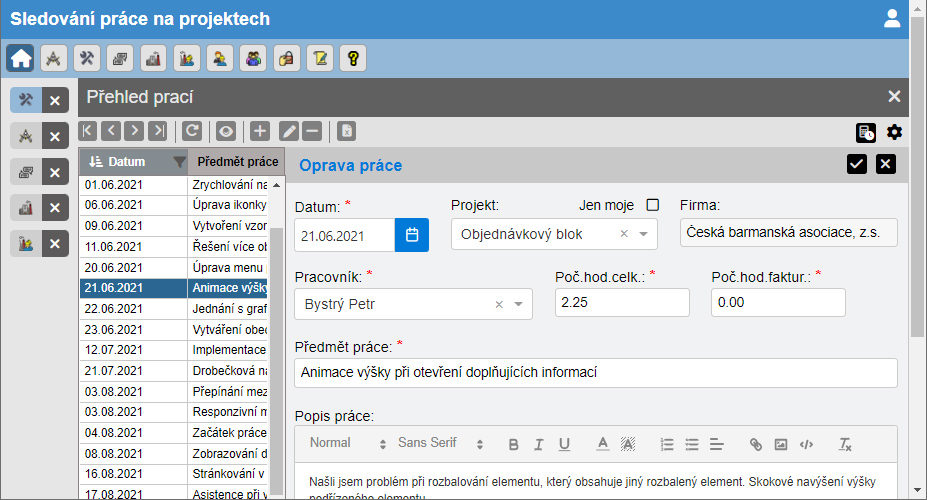Close the tools sidebar tab

coord(55,100)
